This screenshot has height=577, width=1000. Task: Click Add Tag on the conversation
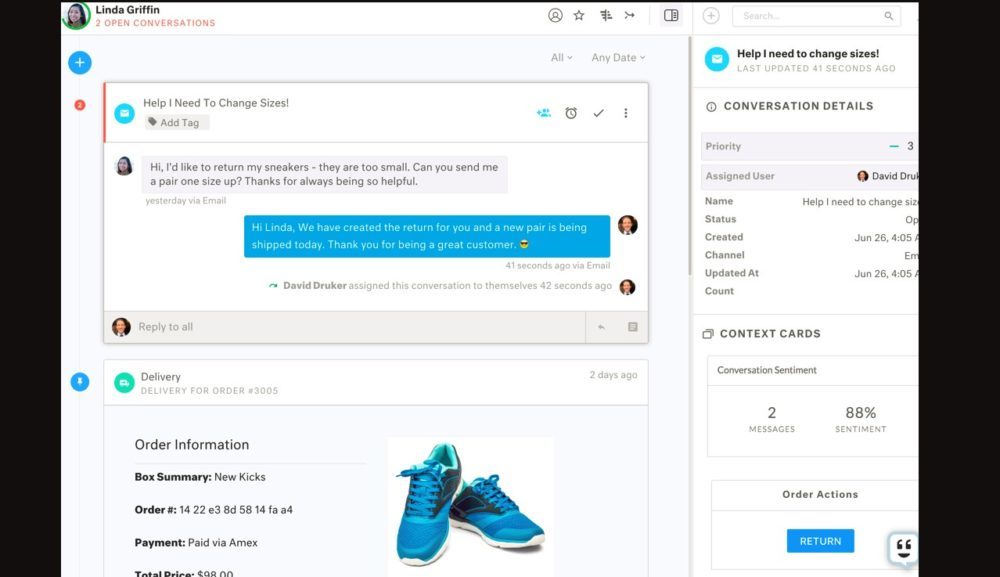click(176, 123)
